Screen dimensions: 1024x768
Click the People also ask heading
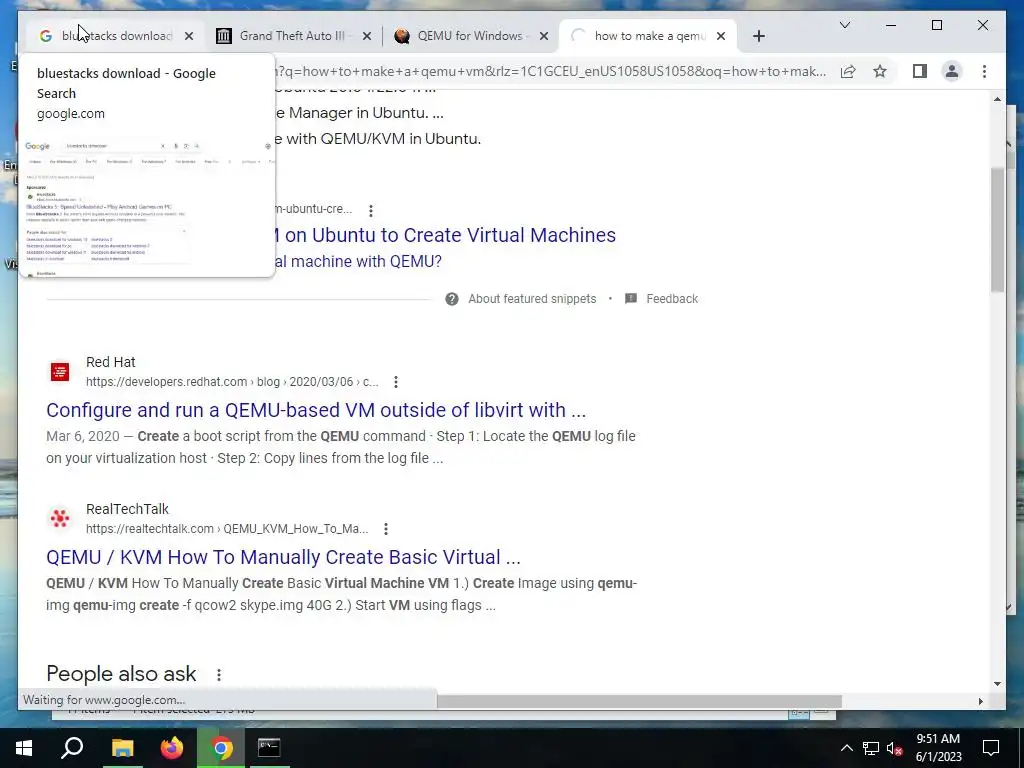point(121,674)
